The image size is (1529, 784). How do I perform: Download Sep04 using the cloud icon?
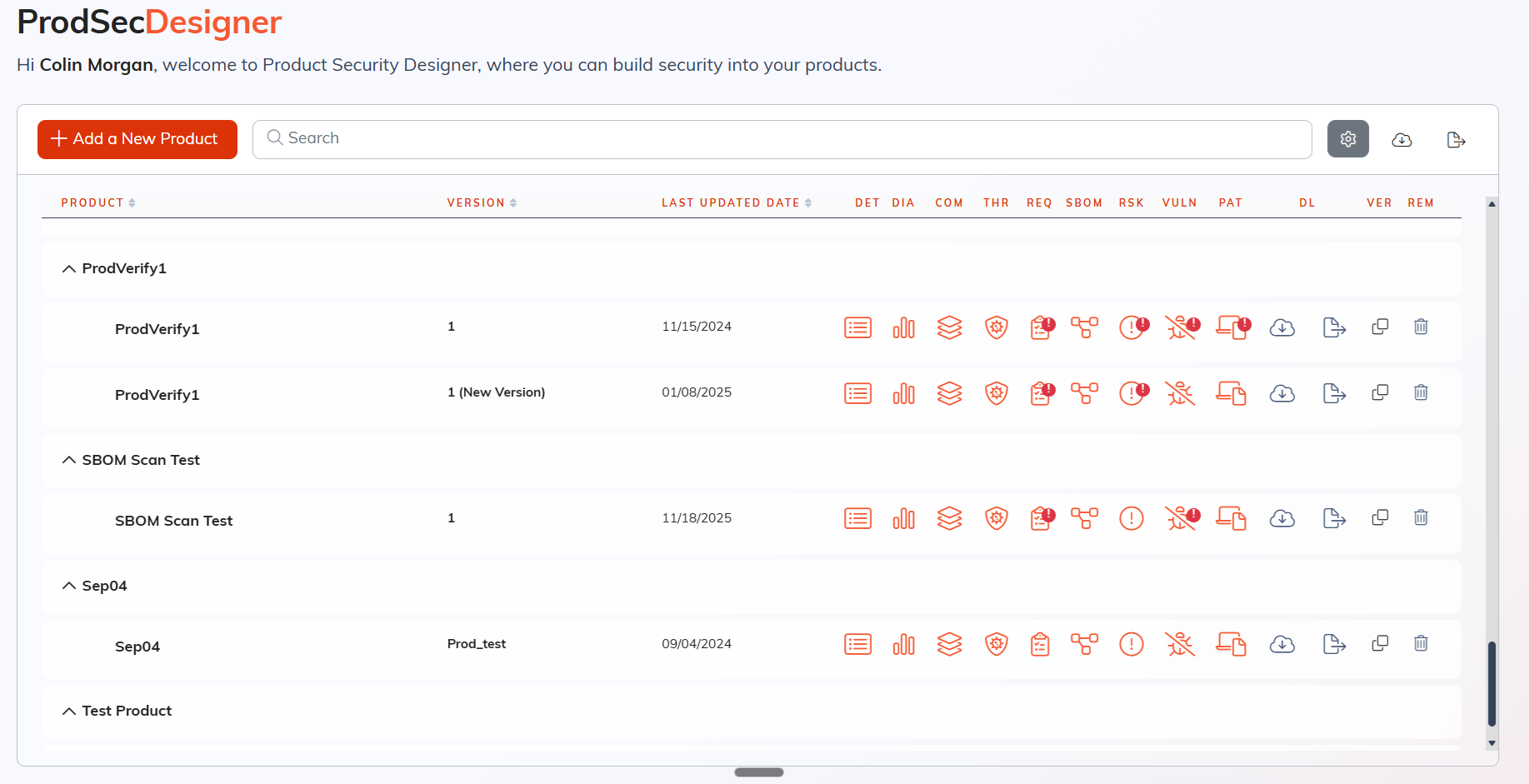point(1282,643)
